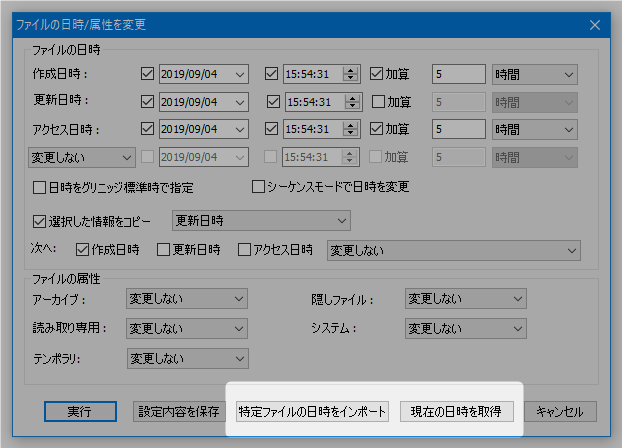
Task: Click the 作成日時 addition value field
Action: tap(459, 74)
